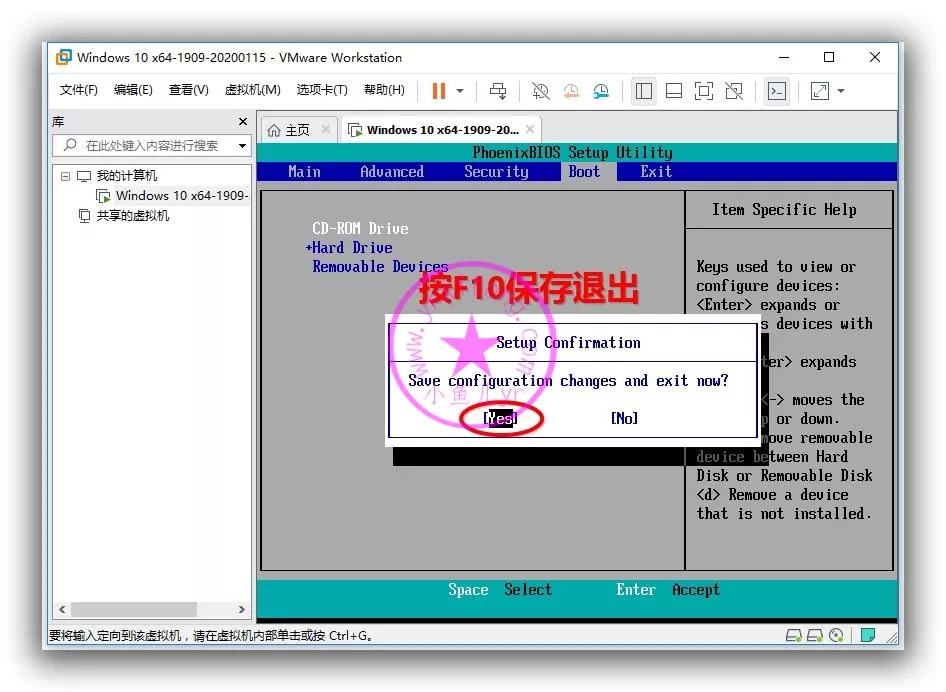Image resolution: width=946 pixels, height=692 pixels.
Task: Select 共享的虚拟机 in the library tree
Action: pyautogui.click(x=132, y=216)
